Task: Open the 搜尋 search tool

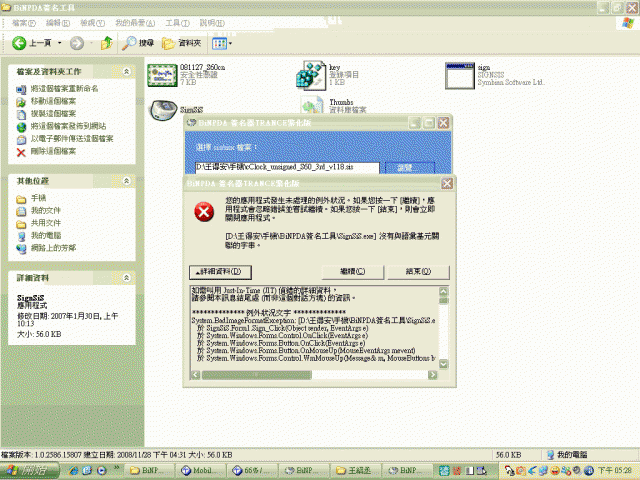Action: pyautogui.click(x=138, y=43)
